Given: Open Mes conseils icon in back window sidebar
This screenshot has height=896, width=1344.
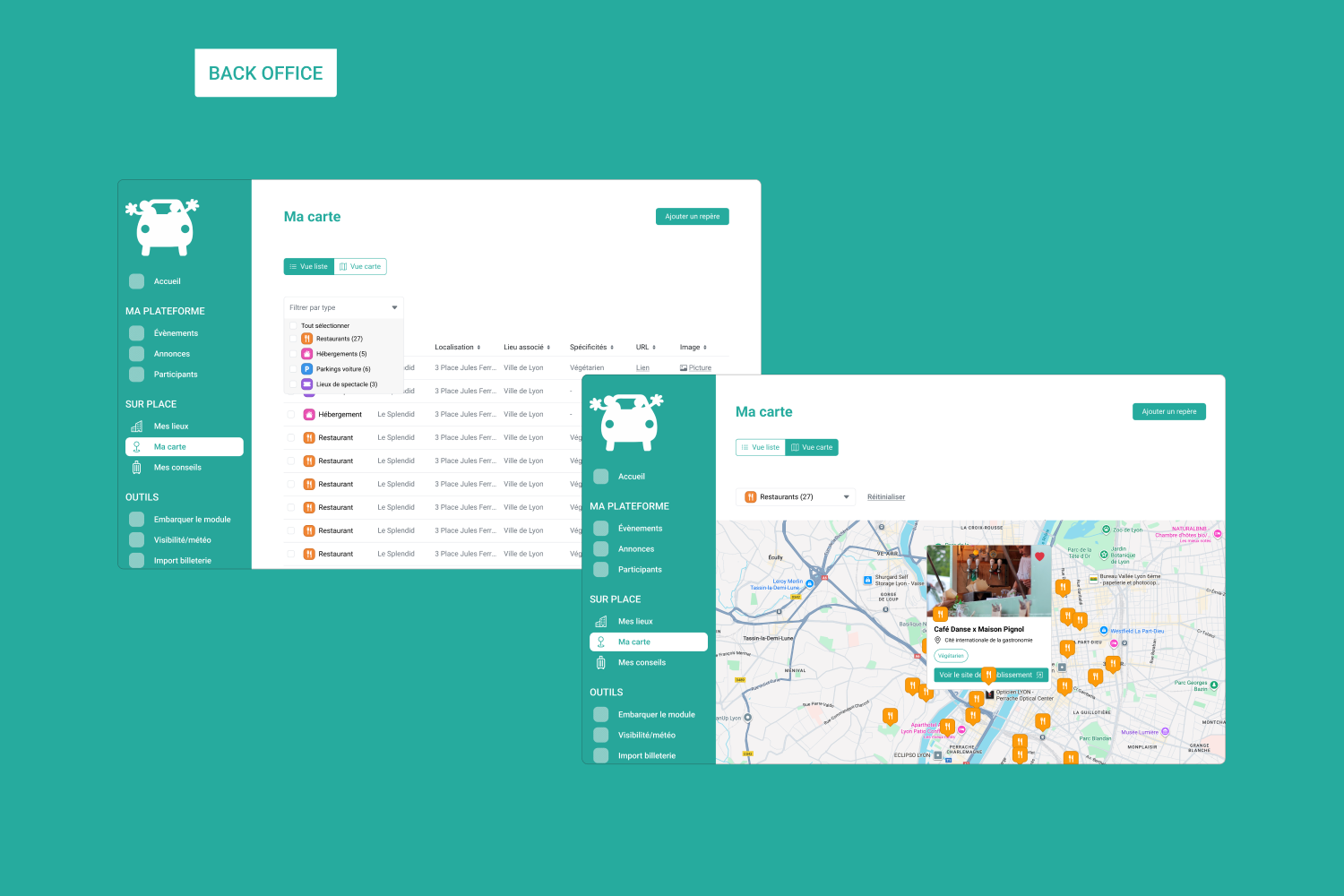Looking at the screenshot, I should point(136,468).
